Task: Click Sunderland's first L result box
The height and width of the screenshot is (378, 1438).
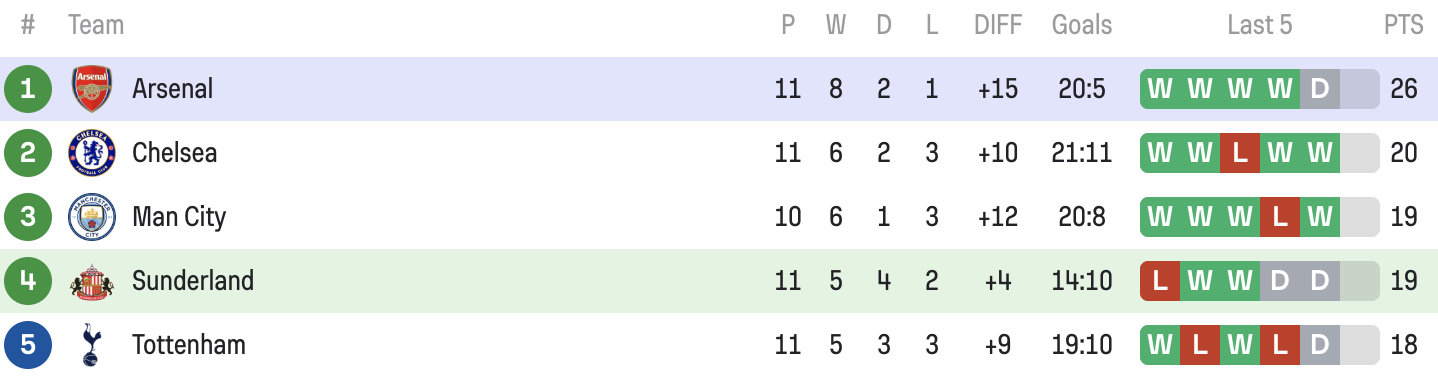Action: click(1160, 281)
